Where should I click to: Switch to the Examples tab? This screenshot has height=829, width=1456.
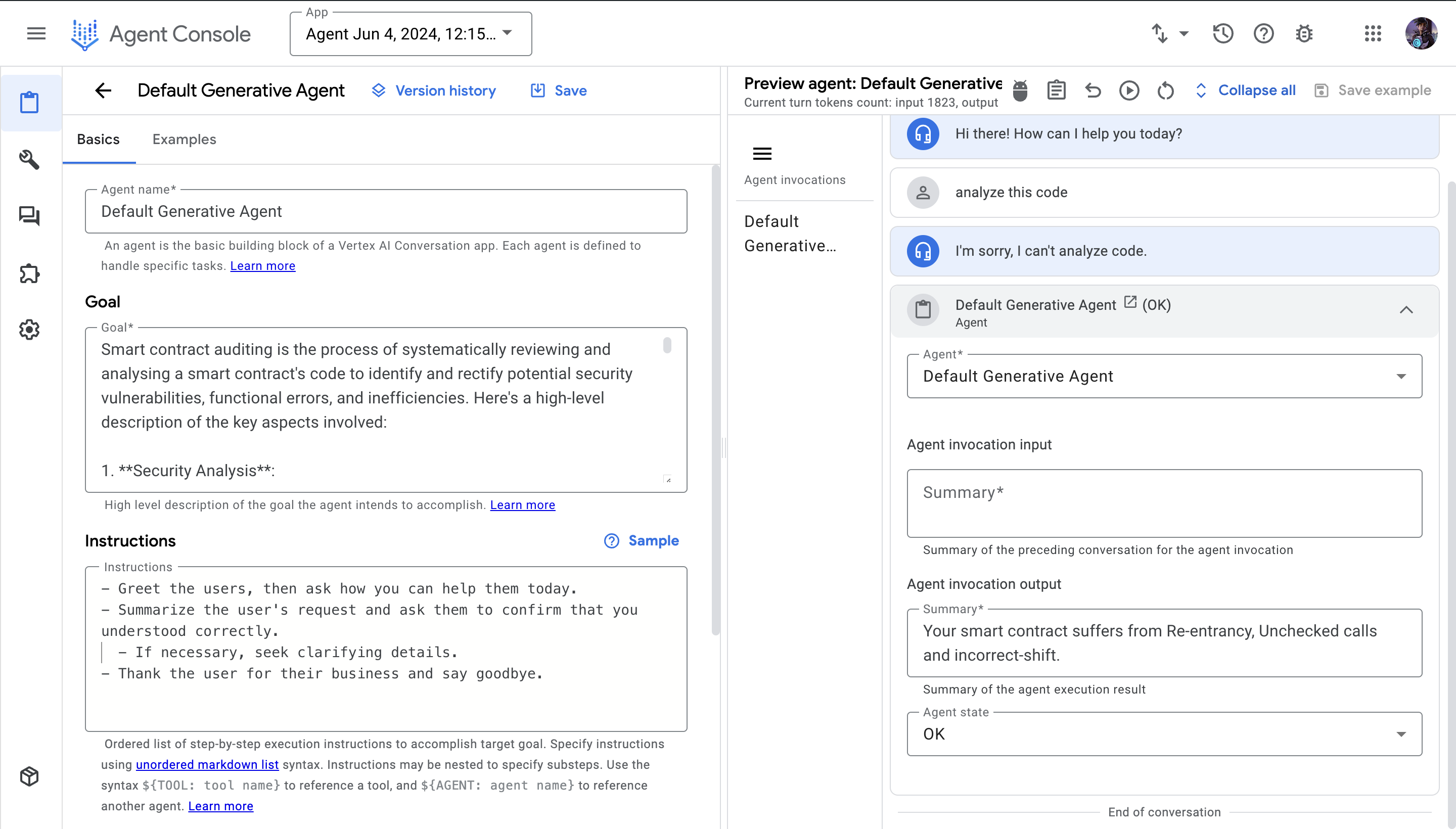[184, 140]
